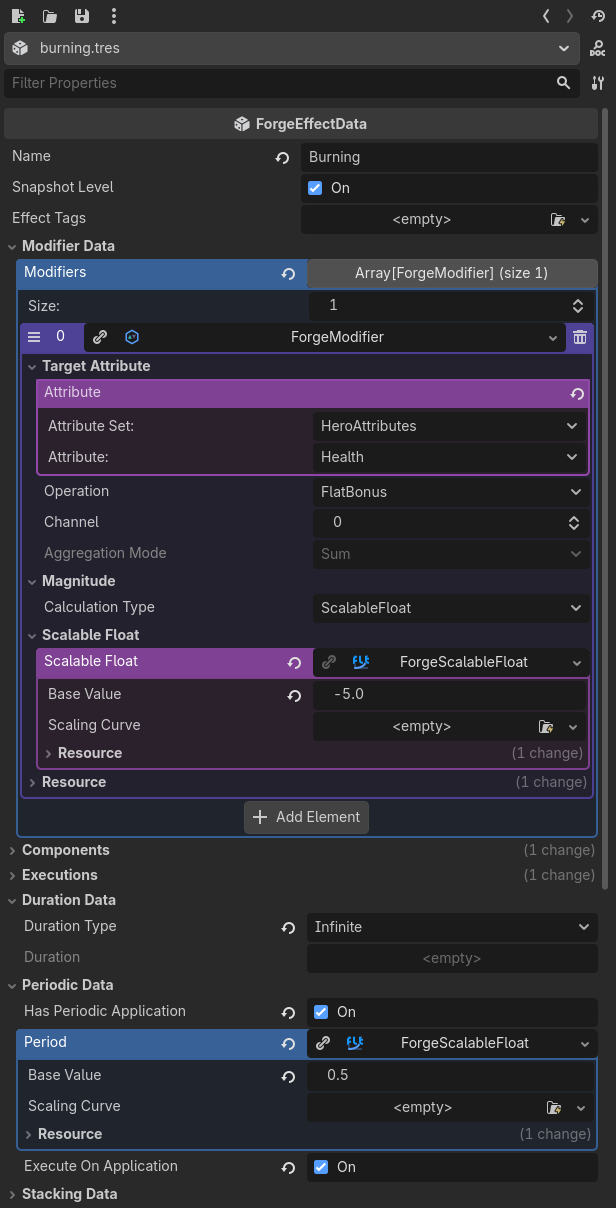Click the search magnifier in Filter Properties

point(564,83)
